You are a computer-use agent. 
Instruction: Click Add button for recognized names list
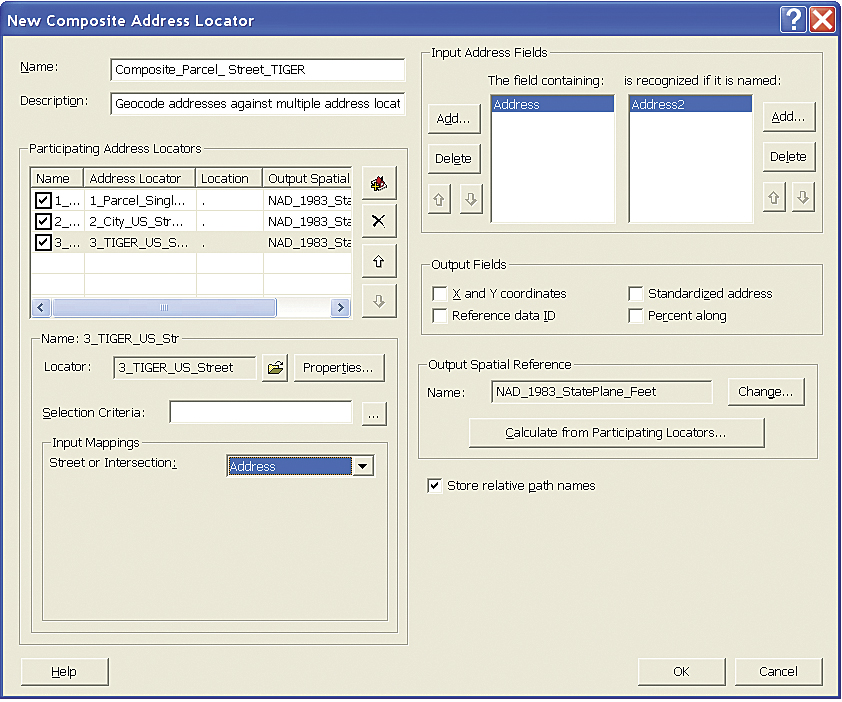(789, 117)
